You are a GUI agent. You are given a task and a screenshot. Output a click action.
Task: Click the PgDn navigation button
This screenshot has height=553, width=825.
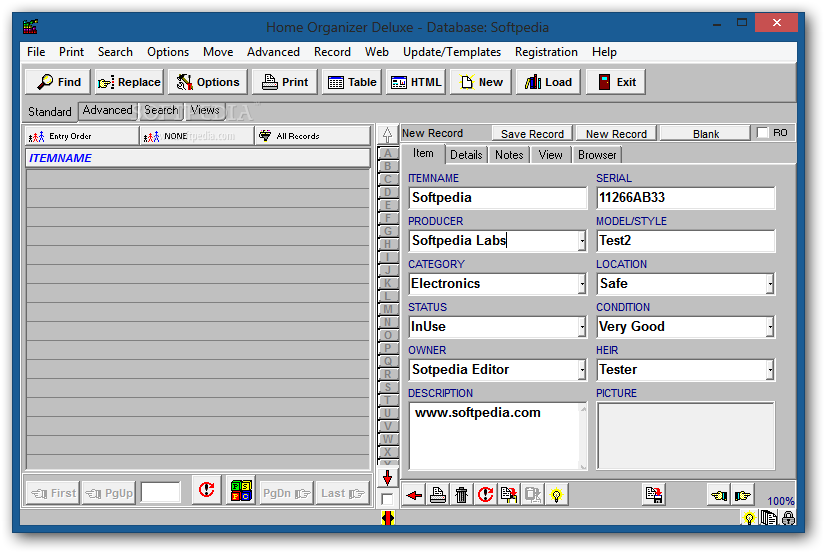pos(286,494)
